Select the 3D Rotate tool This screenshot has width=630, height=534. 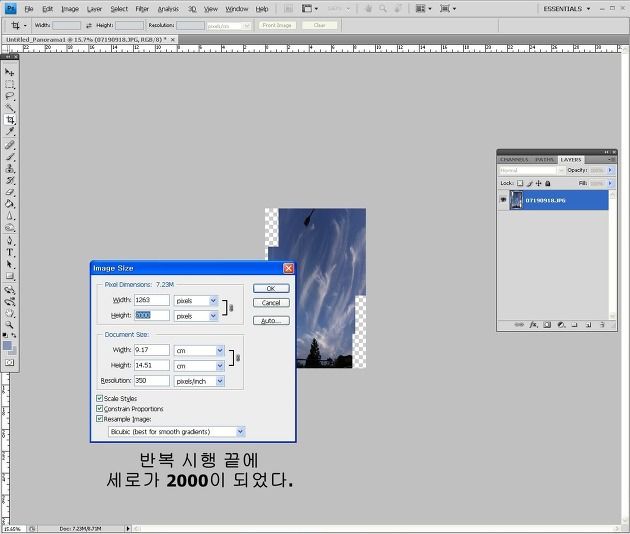(10, 290)
